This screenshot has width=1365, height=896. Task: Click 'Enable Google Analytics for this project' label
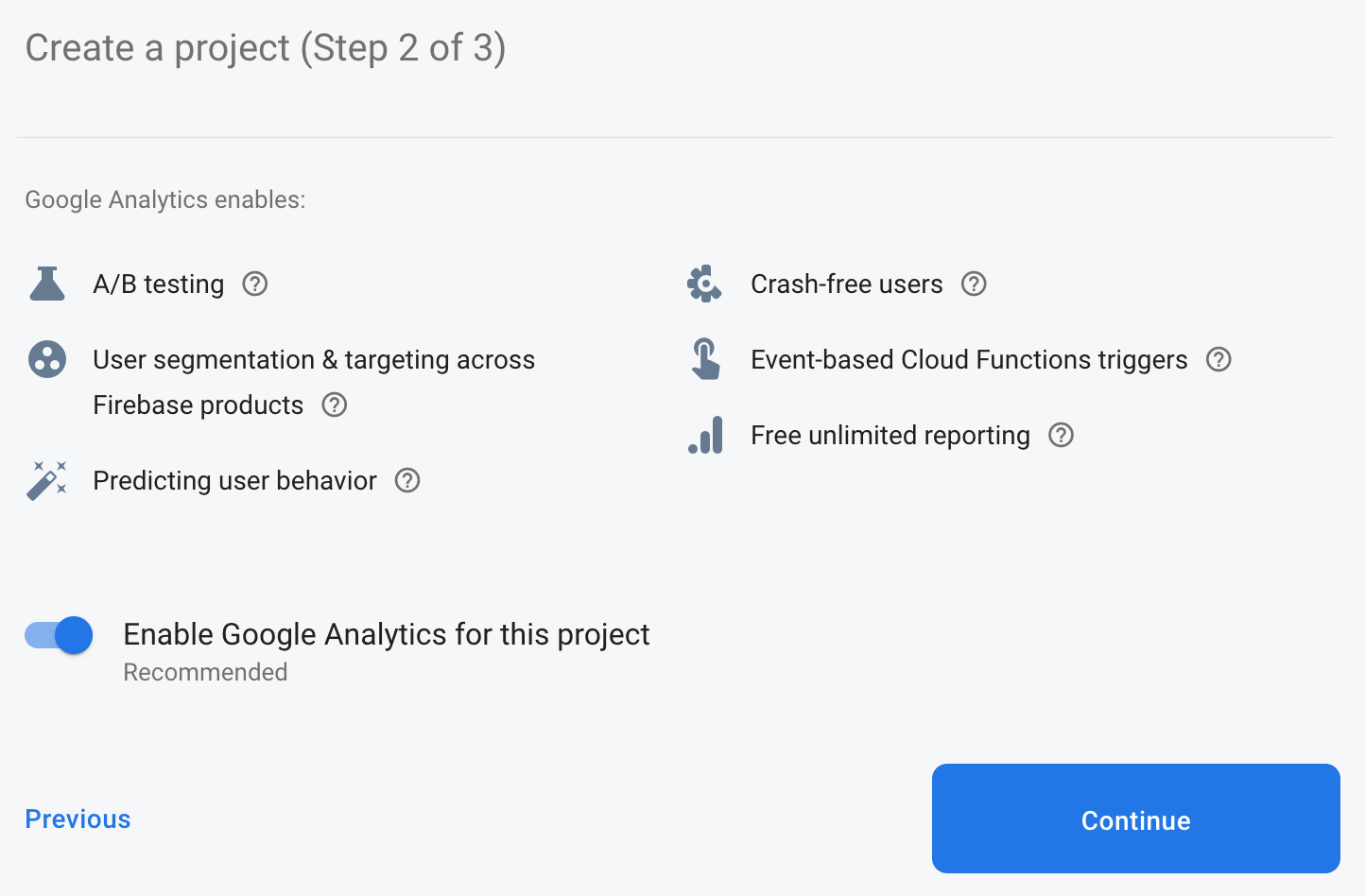point(387,634)
